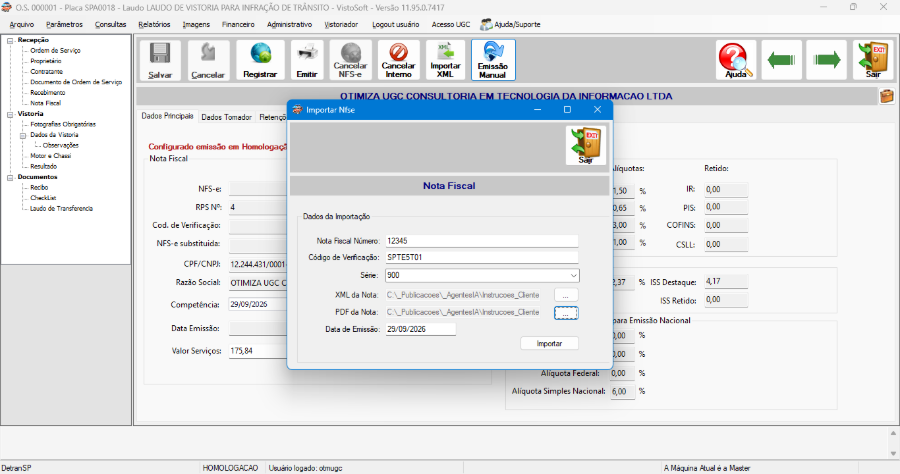Switch to the Dados Tomador tab
The width and height of the screenshot is (900, 474).
(x=227, y=117)
